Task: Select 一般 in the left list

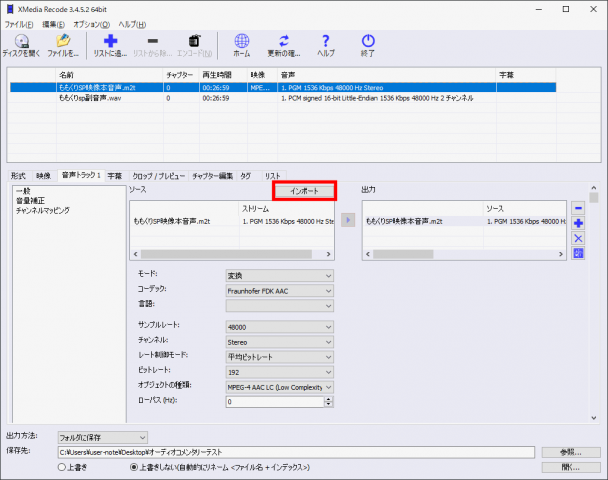Action: pos(23,191)
